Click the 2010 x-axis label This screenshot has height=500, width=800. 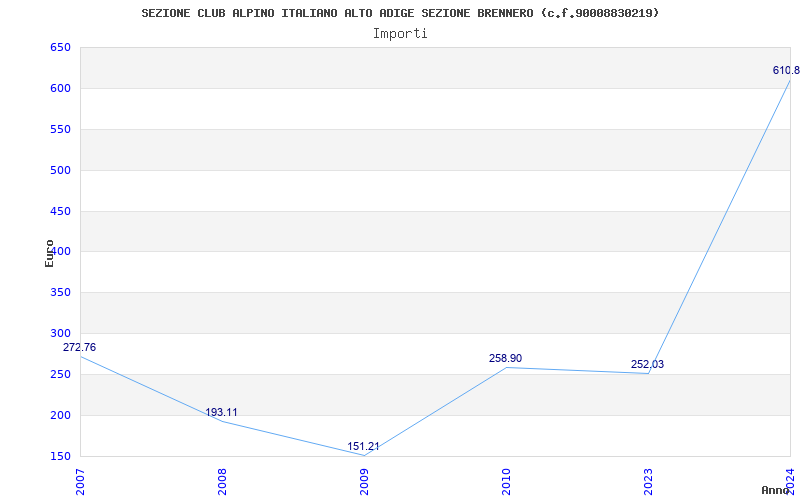[506, 482]
